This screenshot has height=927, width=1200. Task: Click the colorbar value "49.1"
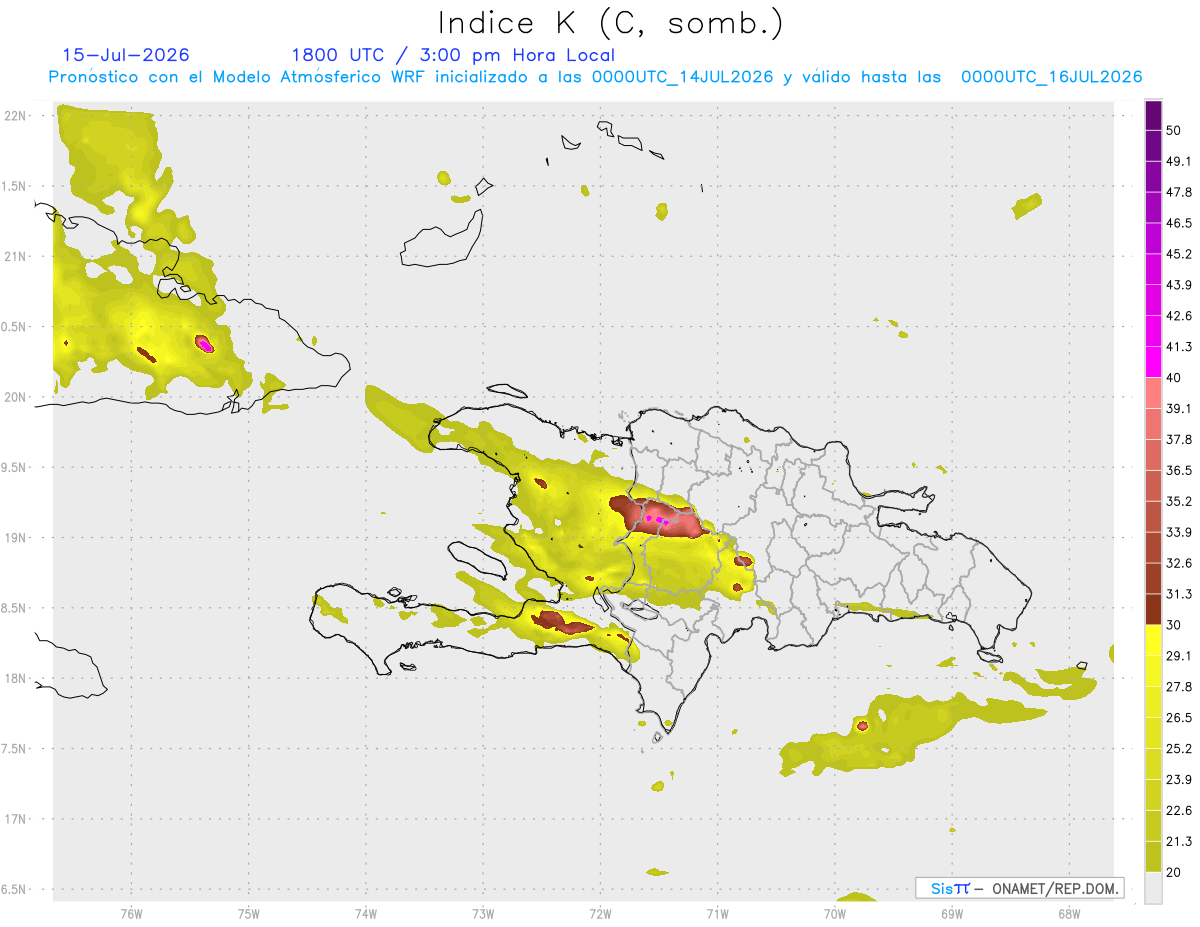1179,161
